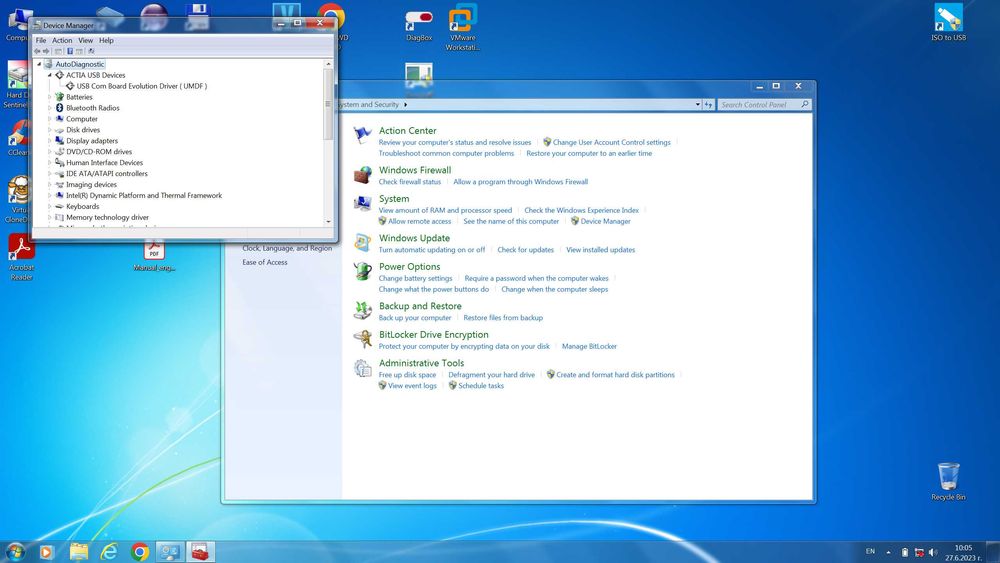Open the Action menu in Device Manager
Screen dimensions: 1000x563
pos(62,41)
